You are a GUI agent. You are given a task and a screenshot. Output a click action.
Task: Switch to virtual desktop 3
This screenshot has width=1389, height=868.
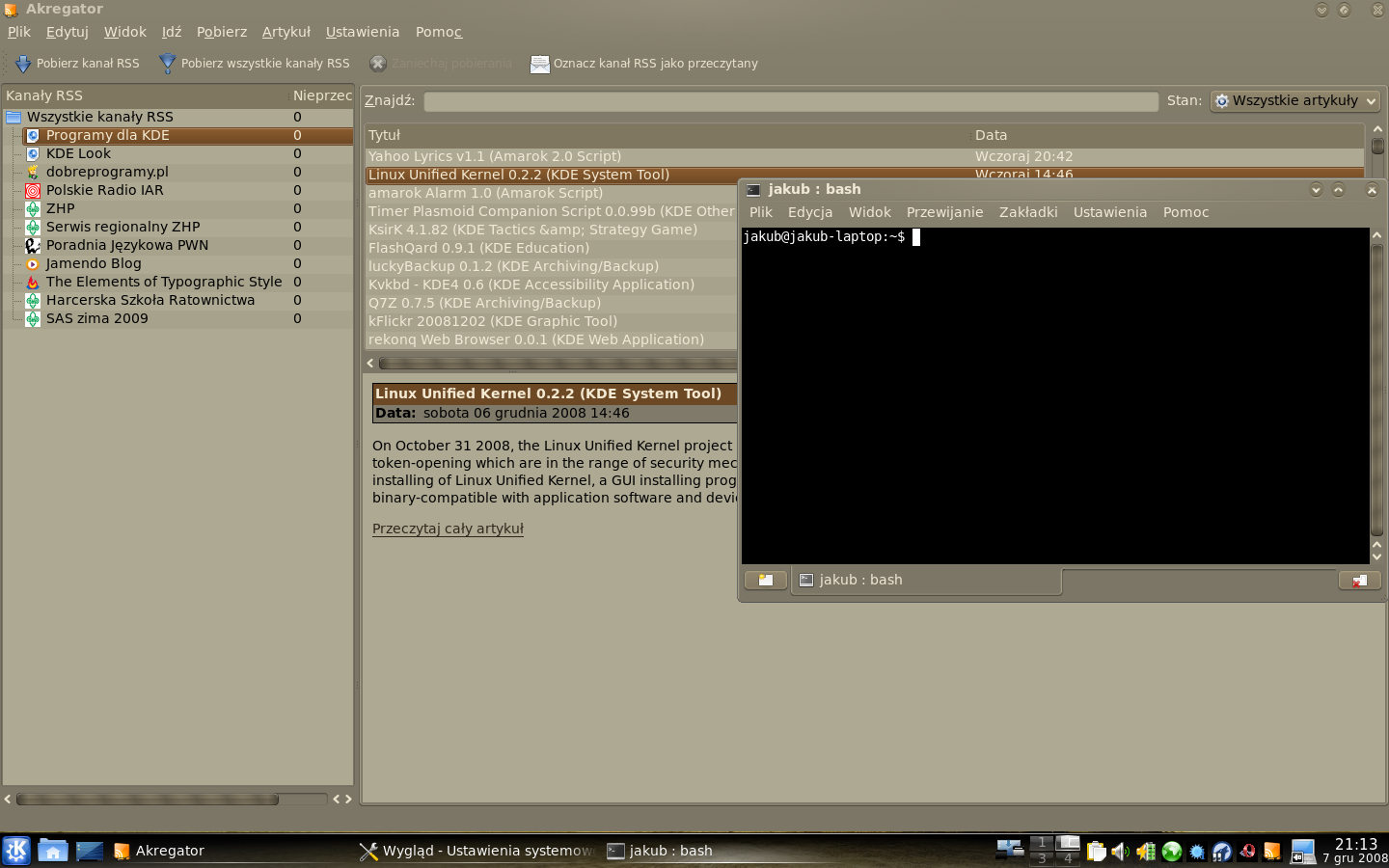[x=1042, y=858]
